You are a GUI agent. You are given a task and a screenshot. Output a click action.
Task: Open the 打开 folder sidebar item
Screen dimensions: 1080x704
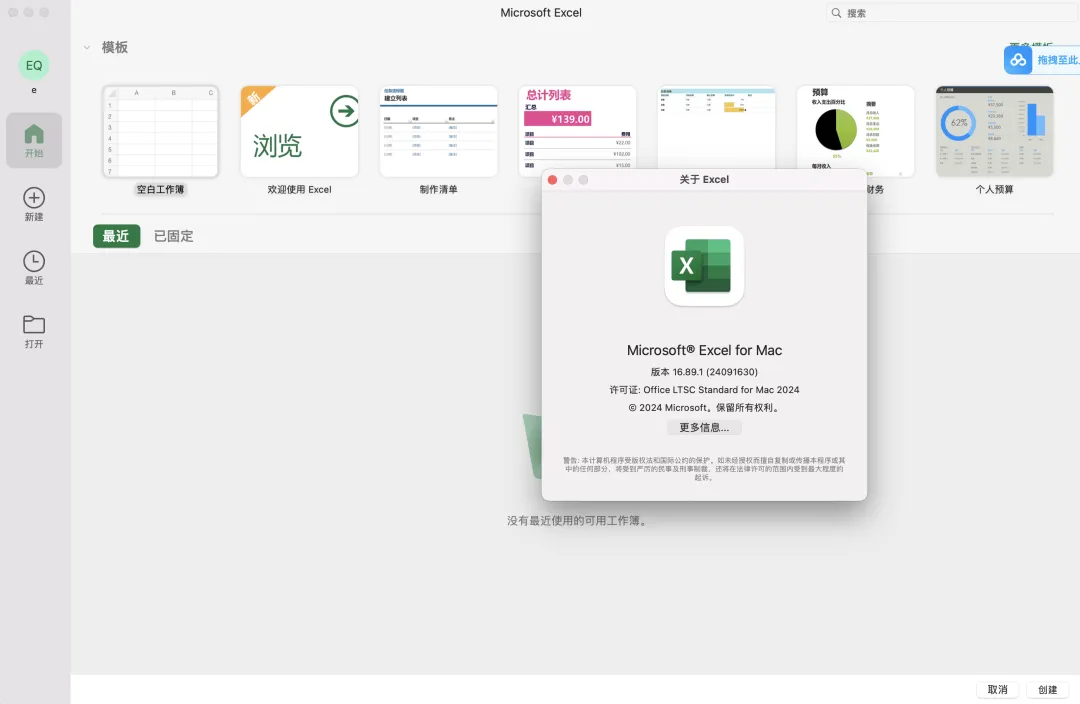tap(34, 331)
